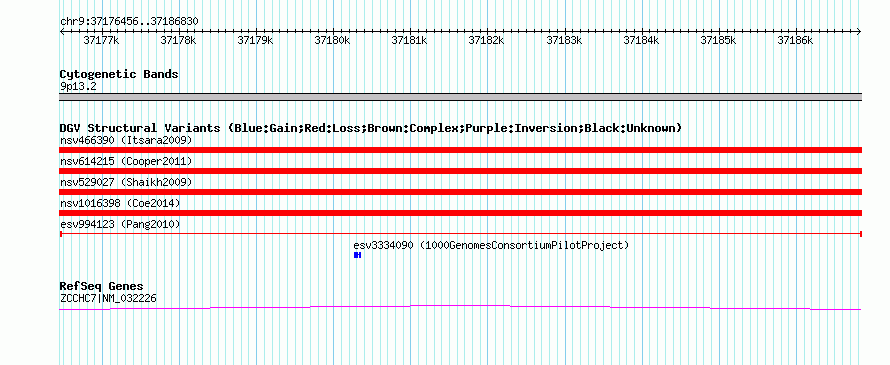Click the nsv529027 (Shaikh2009) variant label

pyautogui.click(x=126, y=182)
